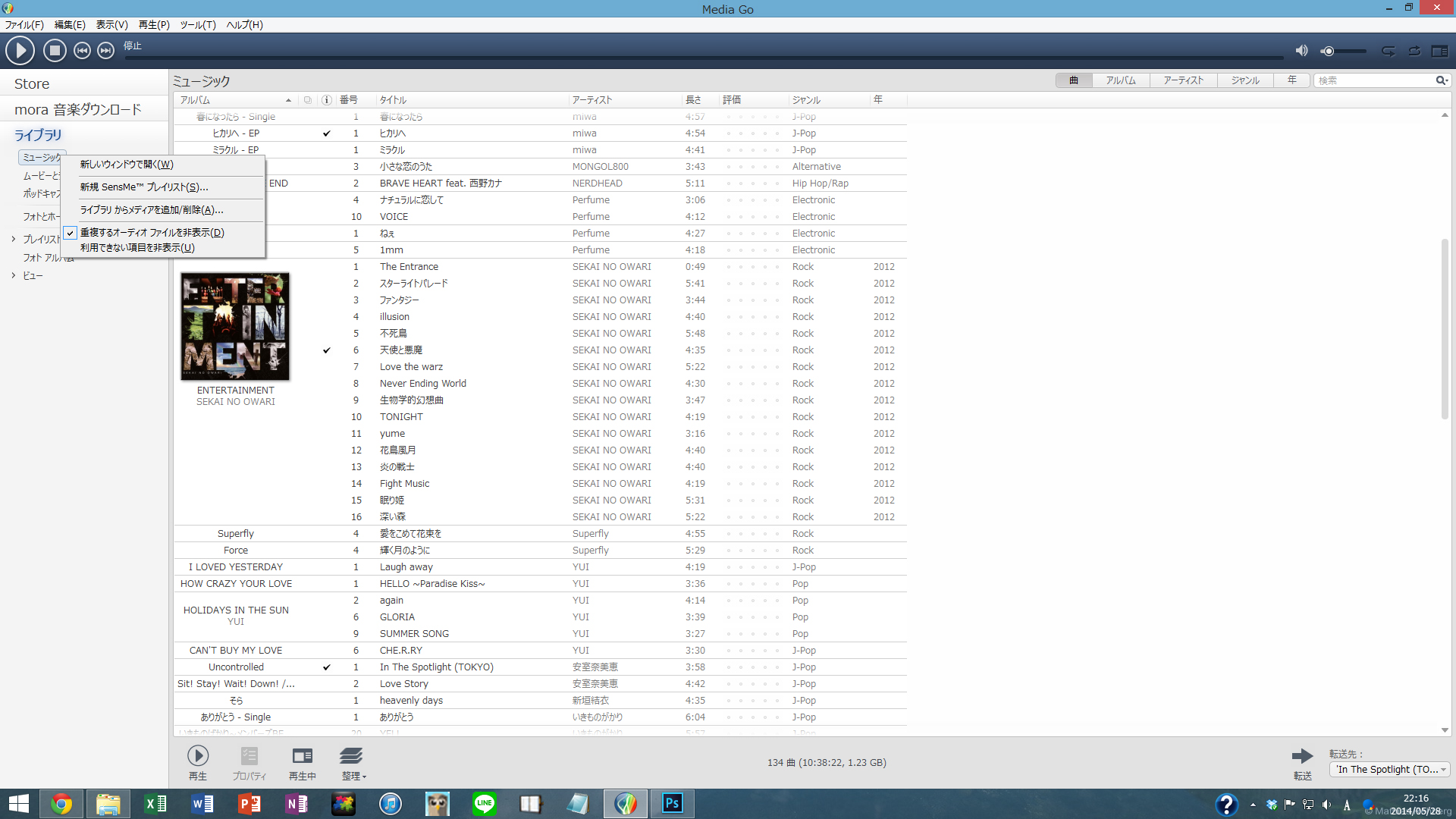Sort by the アルバム column header
This screenshot has height=819, width=1456.
pos(236,100)
